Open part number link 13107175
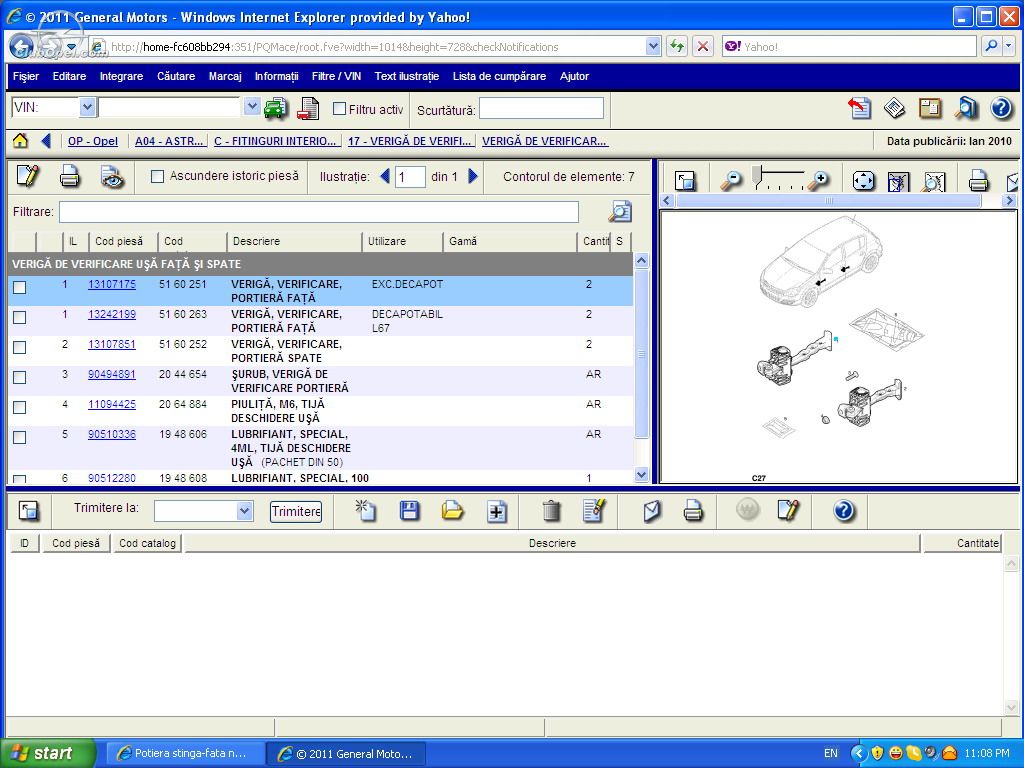This screenshot has height=768, width=1024. (x=112, y=284)
